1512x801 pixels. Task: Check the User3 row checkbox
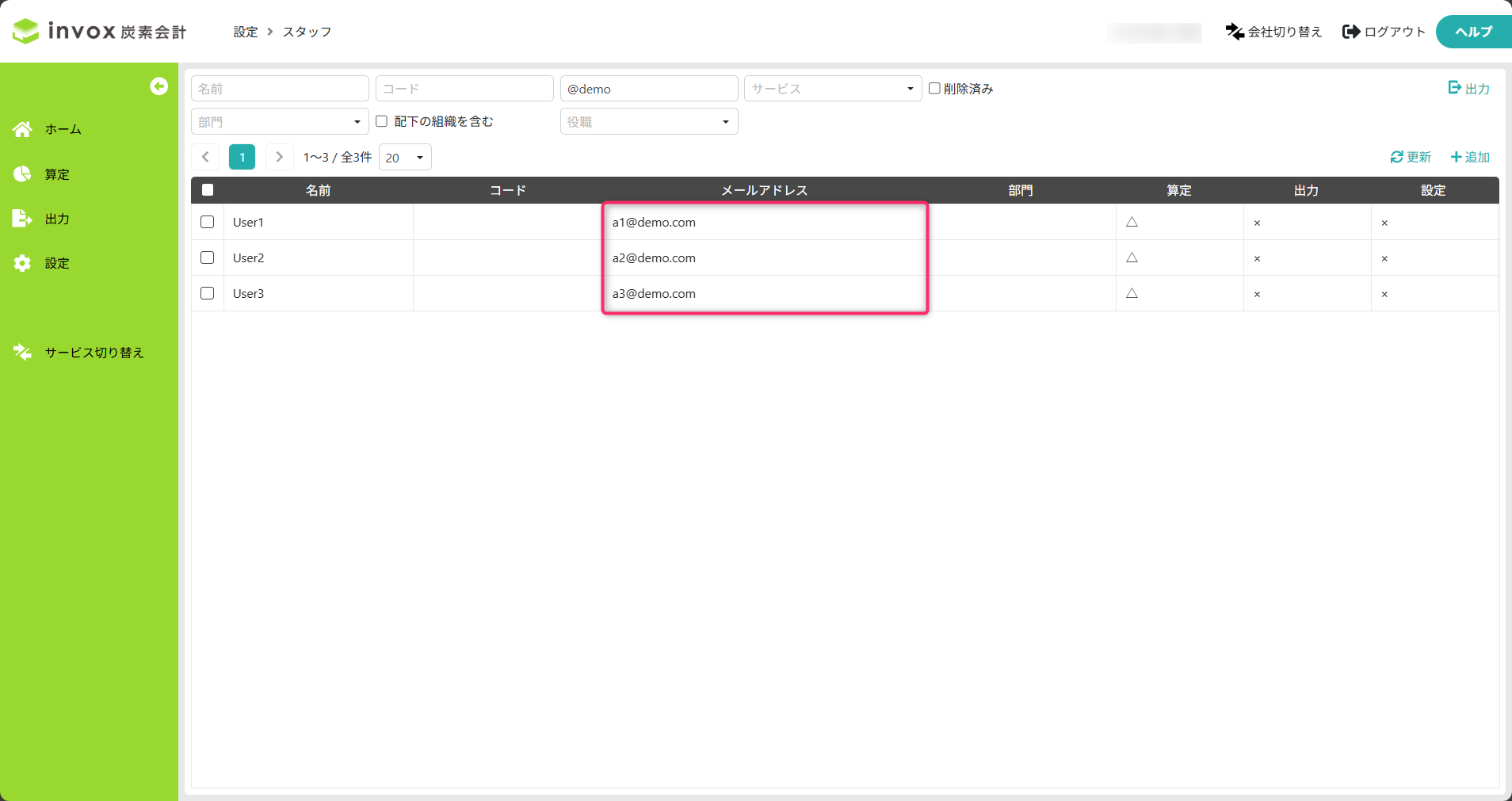208,293
